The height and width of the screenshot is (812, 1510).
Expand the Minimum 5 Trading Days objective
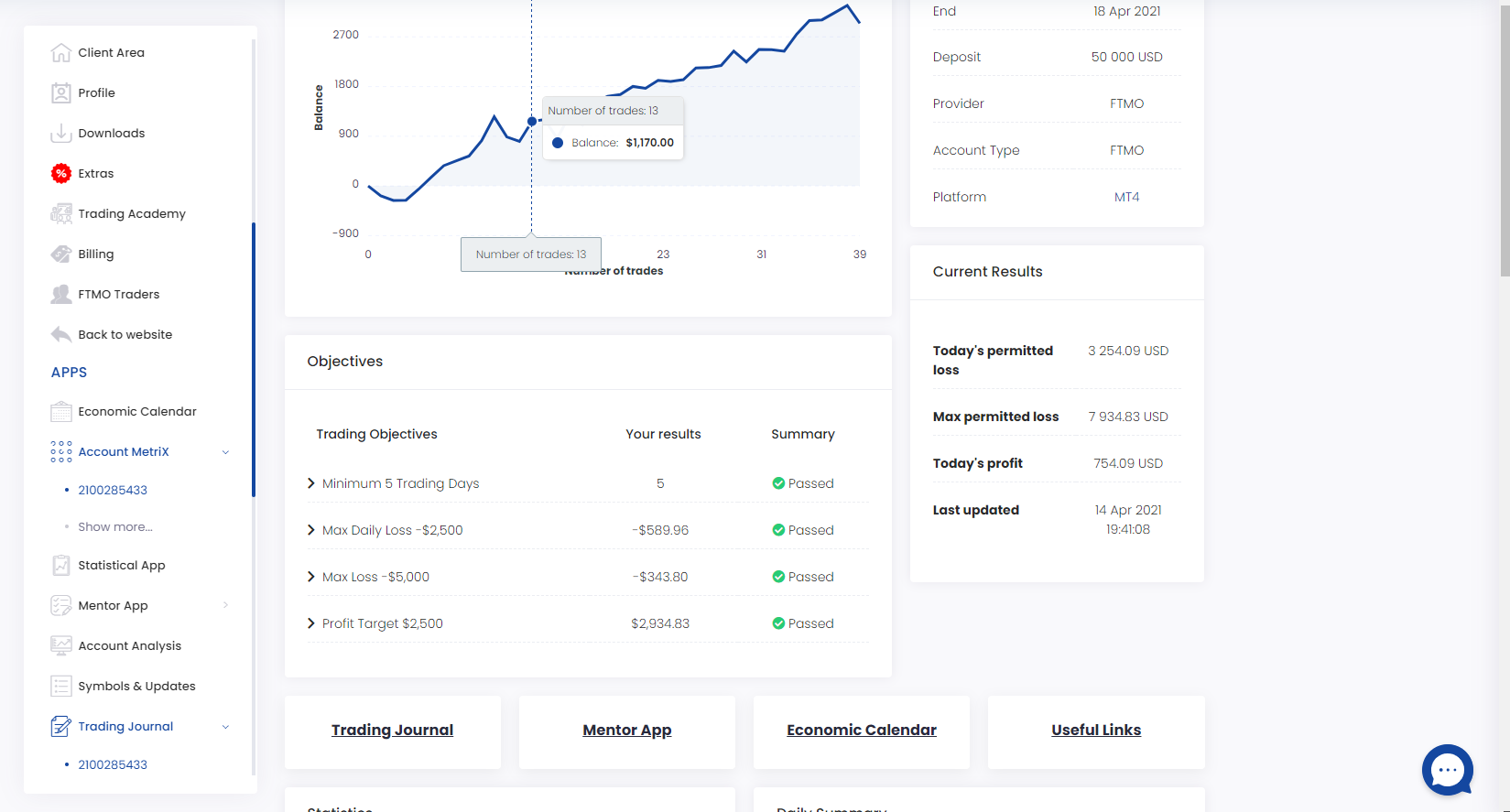click(x=311, y=483)
